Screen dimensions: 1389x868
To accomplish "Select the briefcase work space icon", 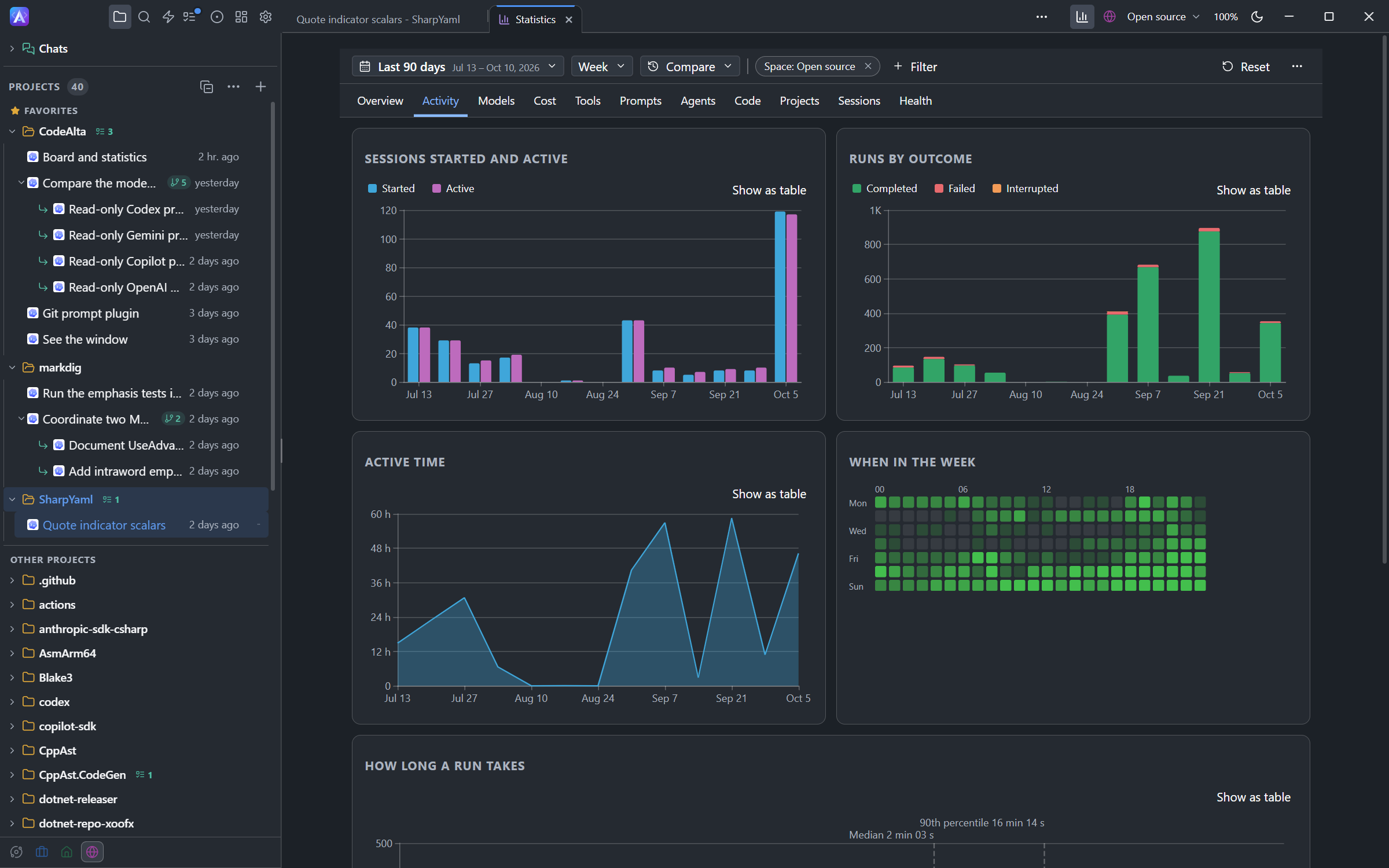I will click(x=42, y=852).
